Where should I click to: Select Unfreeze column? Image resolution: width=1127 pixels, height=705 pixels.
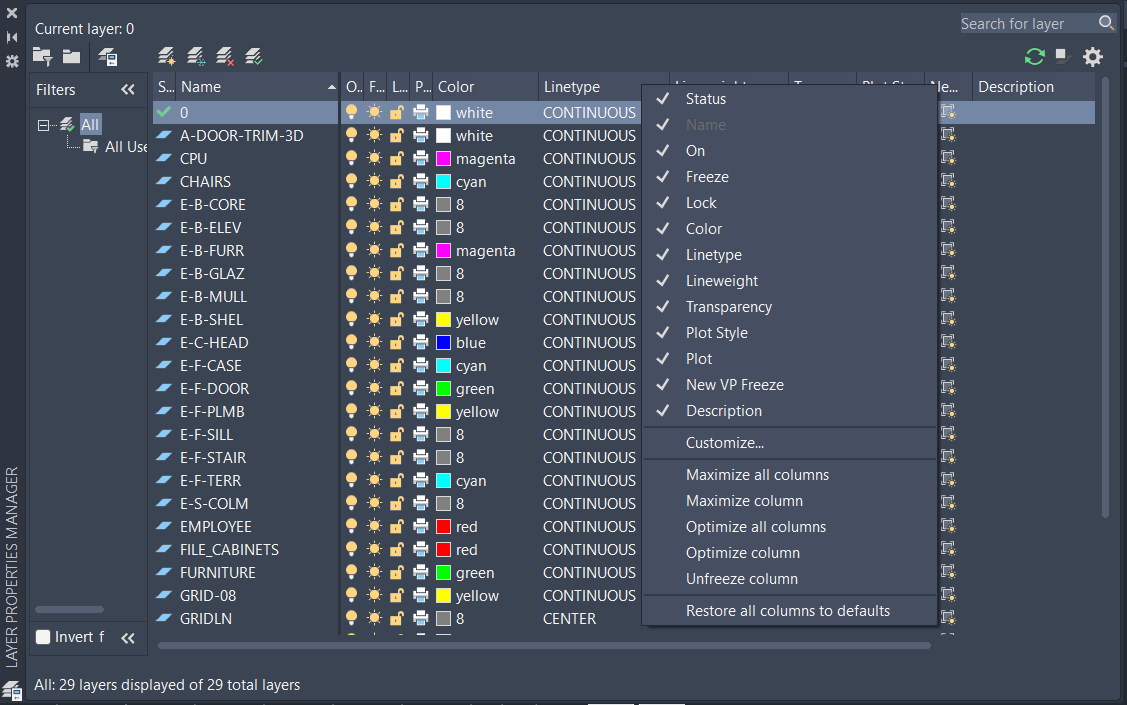point(742,579)
